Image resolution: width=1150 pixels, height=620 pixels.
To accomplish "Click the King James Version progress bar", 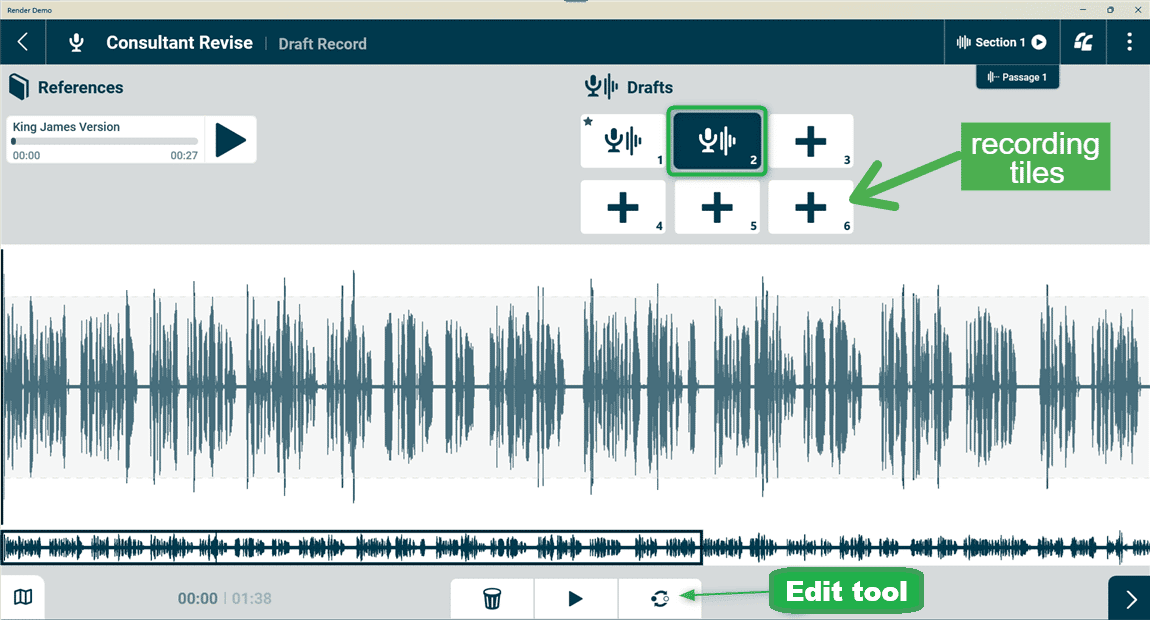I will [105, 141].
